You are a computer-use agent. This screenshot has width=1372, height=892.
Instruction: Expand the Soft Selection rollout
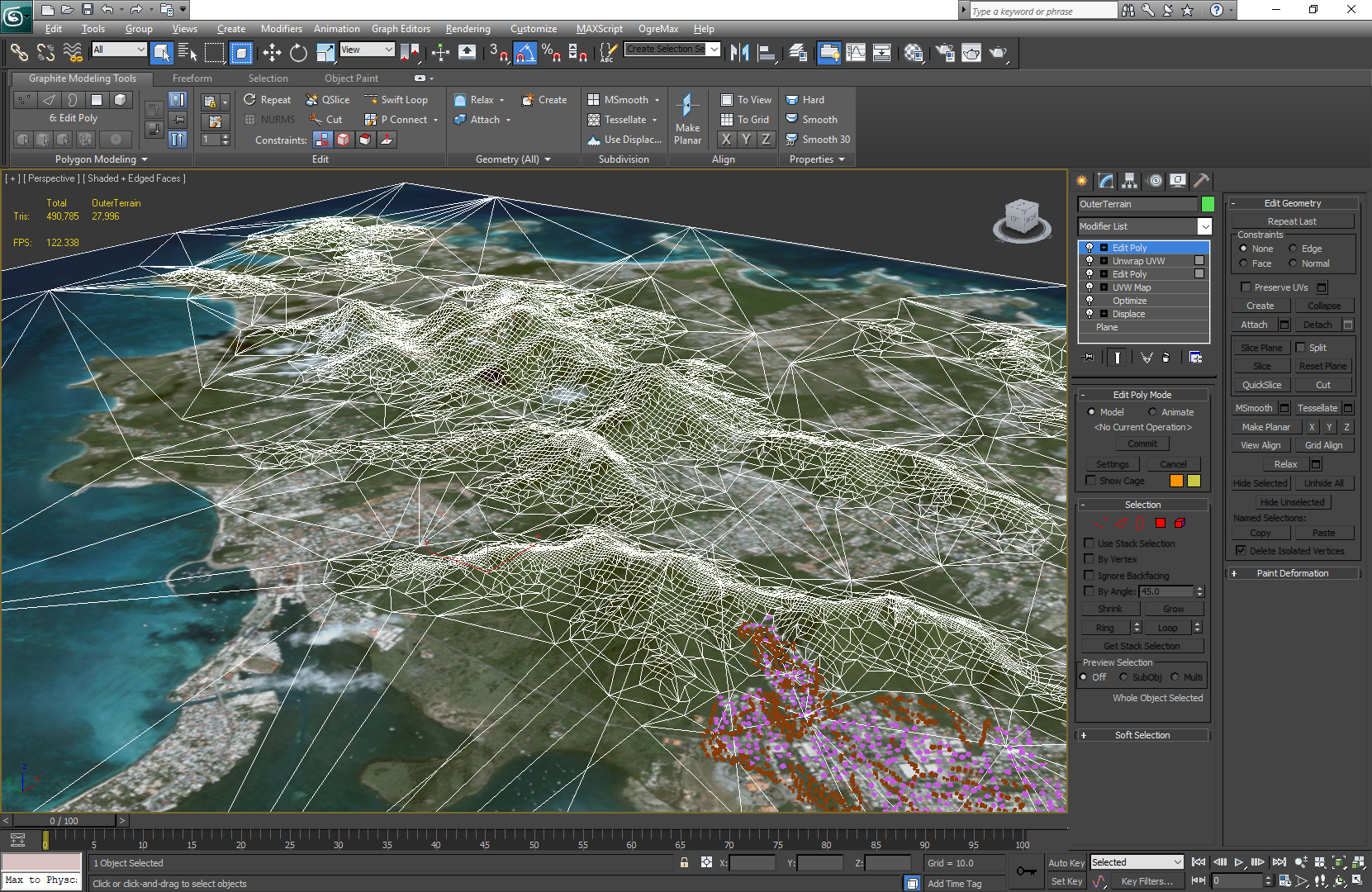click(x=1142, y=735)
